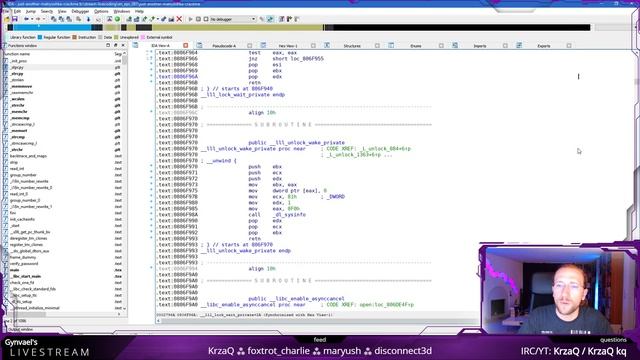640x360 pixels.
Task: Open the Debugger menu
Action: [80, 11]
